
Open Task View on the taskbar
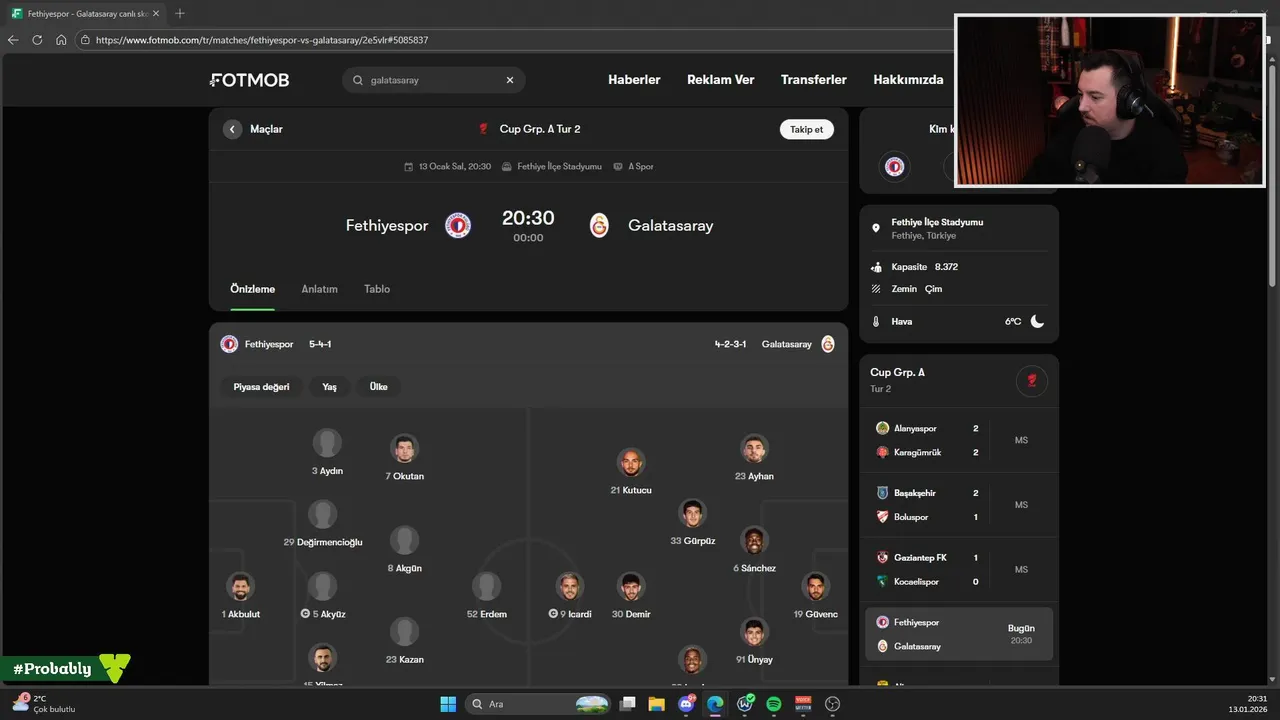[628, 704]
